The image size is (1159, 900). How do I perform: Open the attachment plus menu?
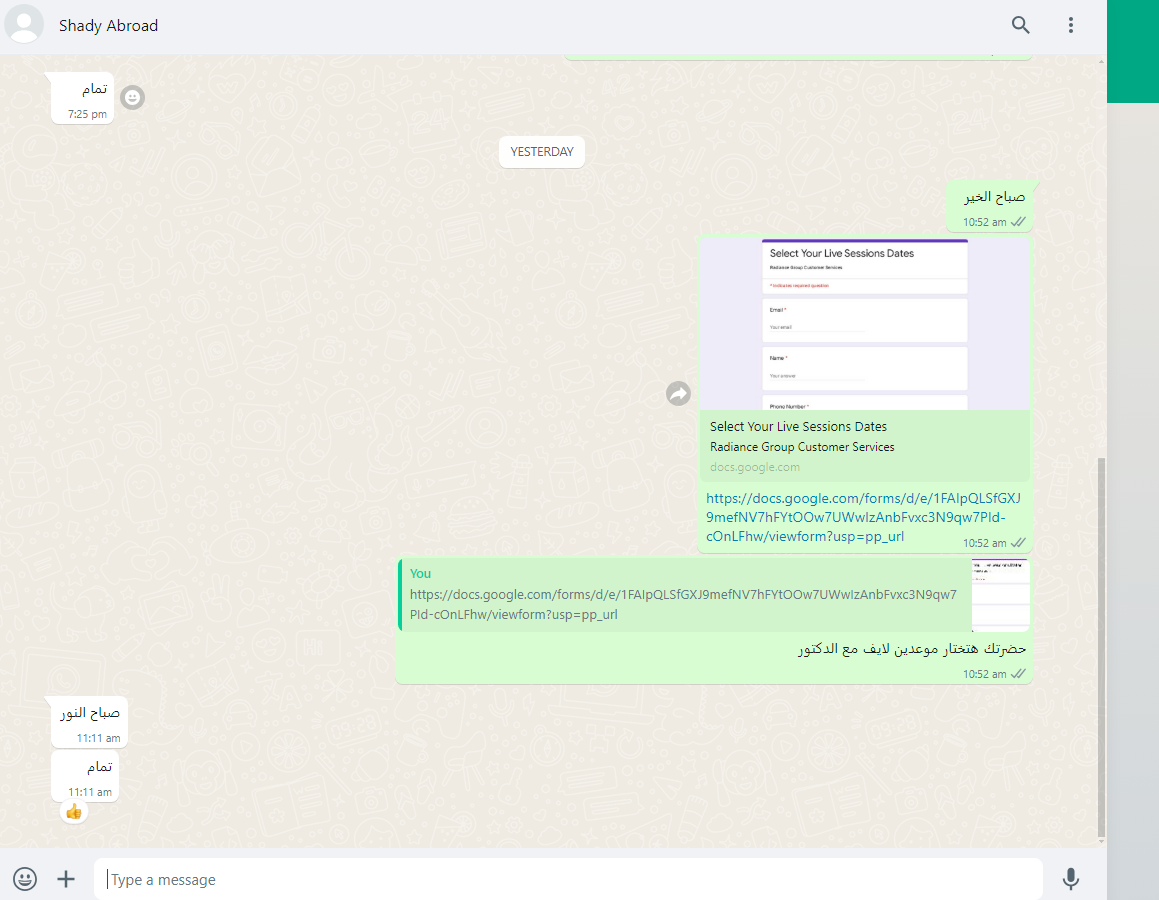[66, 879]
